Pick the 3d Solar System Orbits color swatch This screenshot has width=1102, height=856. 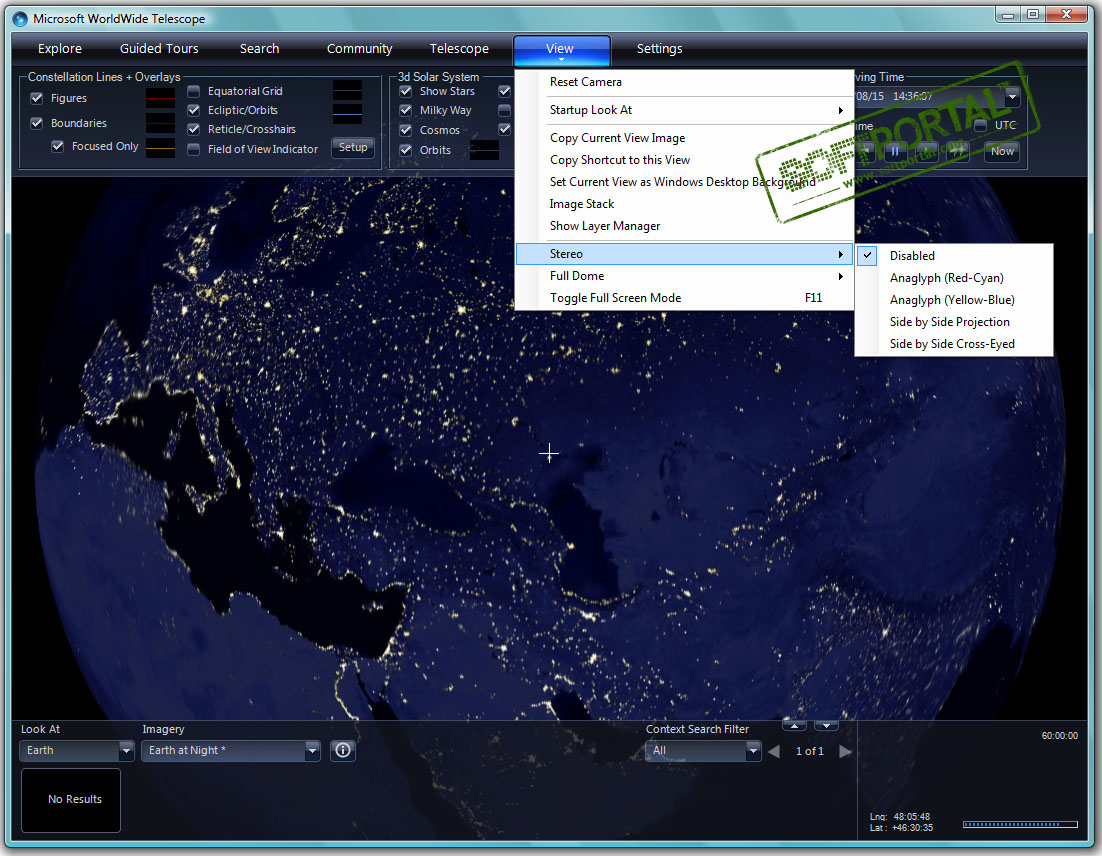click(484, 150)
